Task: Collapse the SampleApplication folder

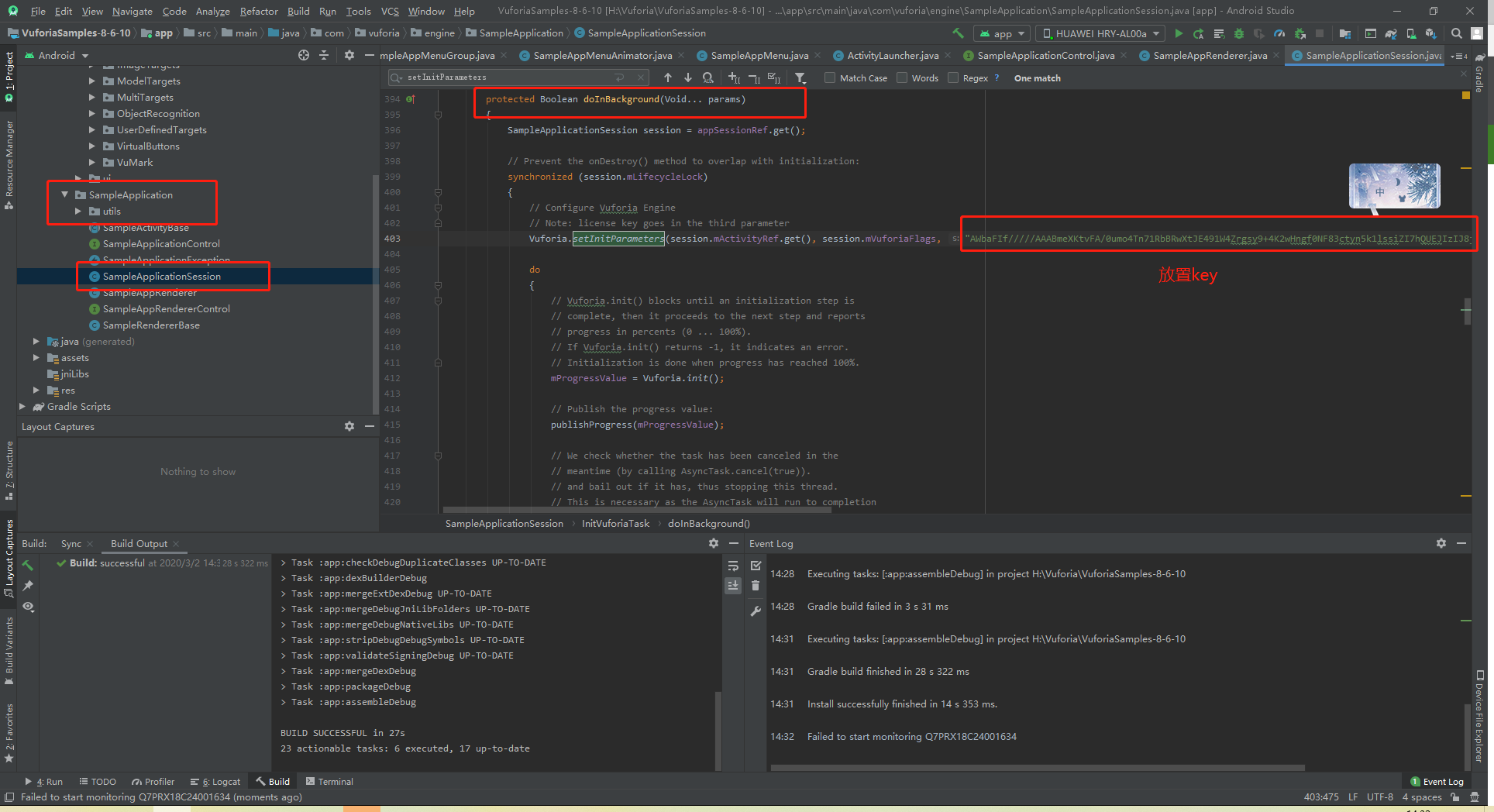Action: pyautogui.click(x=64, y=194)
